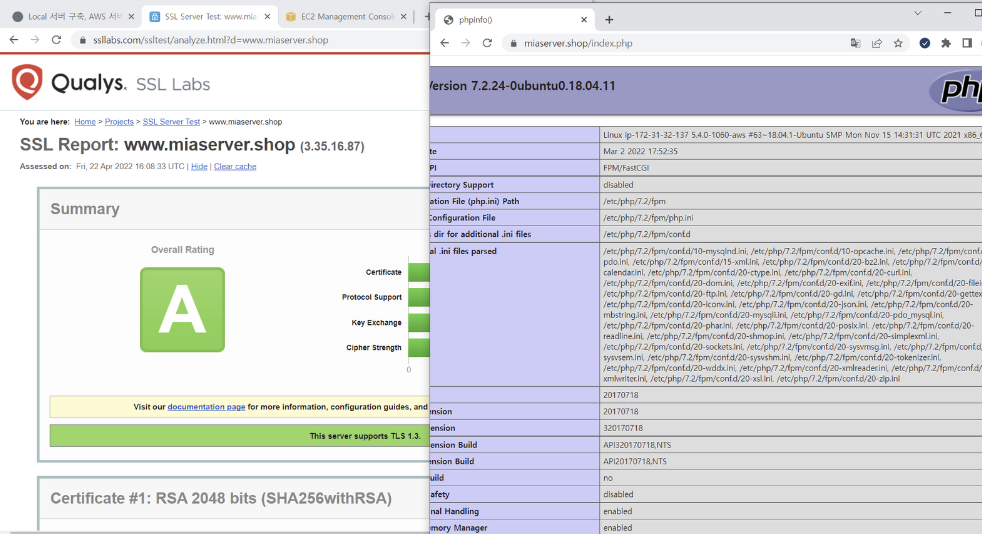Click the Cipher Strength score bar
This screenshot has width=982, height=534.
click(x=419, y=347)
